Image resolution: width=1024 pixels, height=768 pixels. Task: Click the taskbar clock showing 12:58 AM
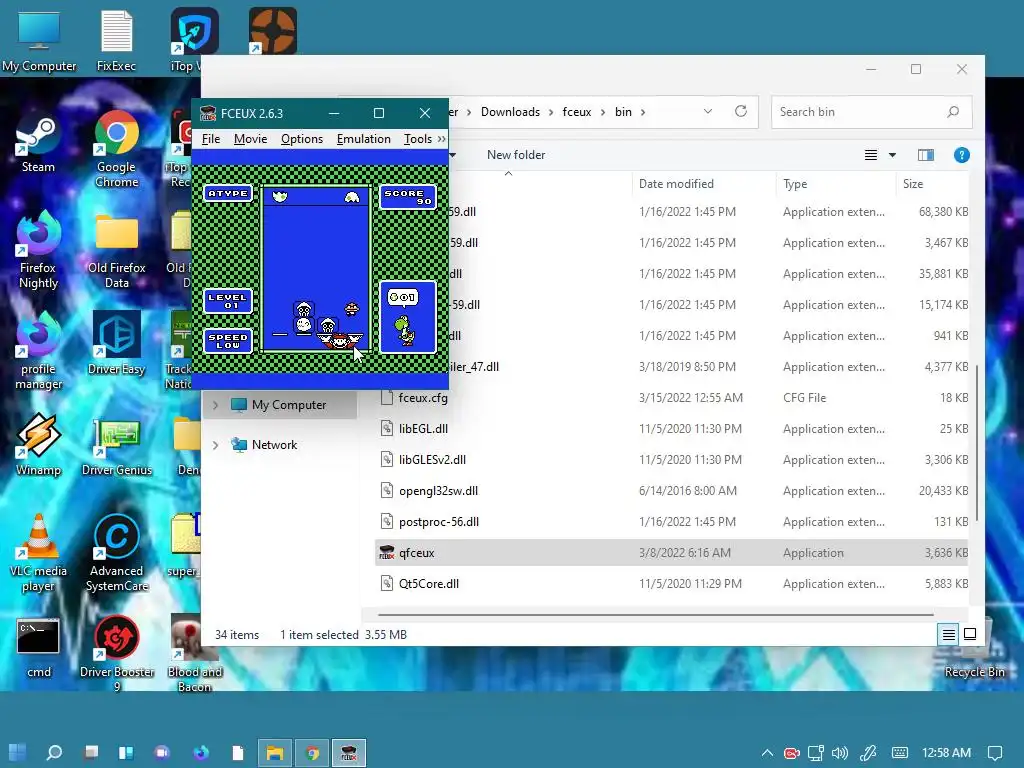(x=946, y=753)
